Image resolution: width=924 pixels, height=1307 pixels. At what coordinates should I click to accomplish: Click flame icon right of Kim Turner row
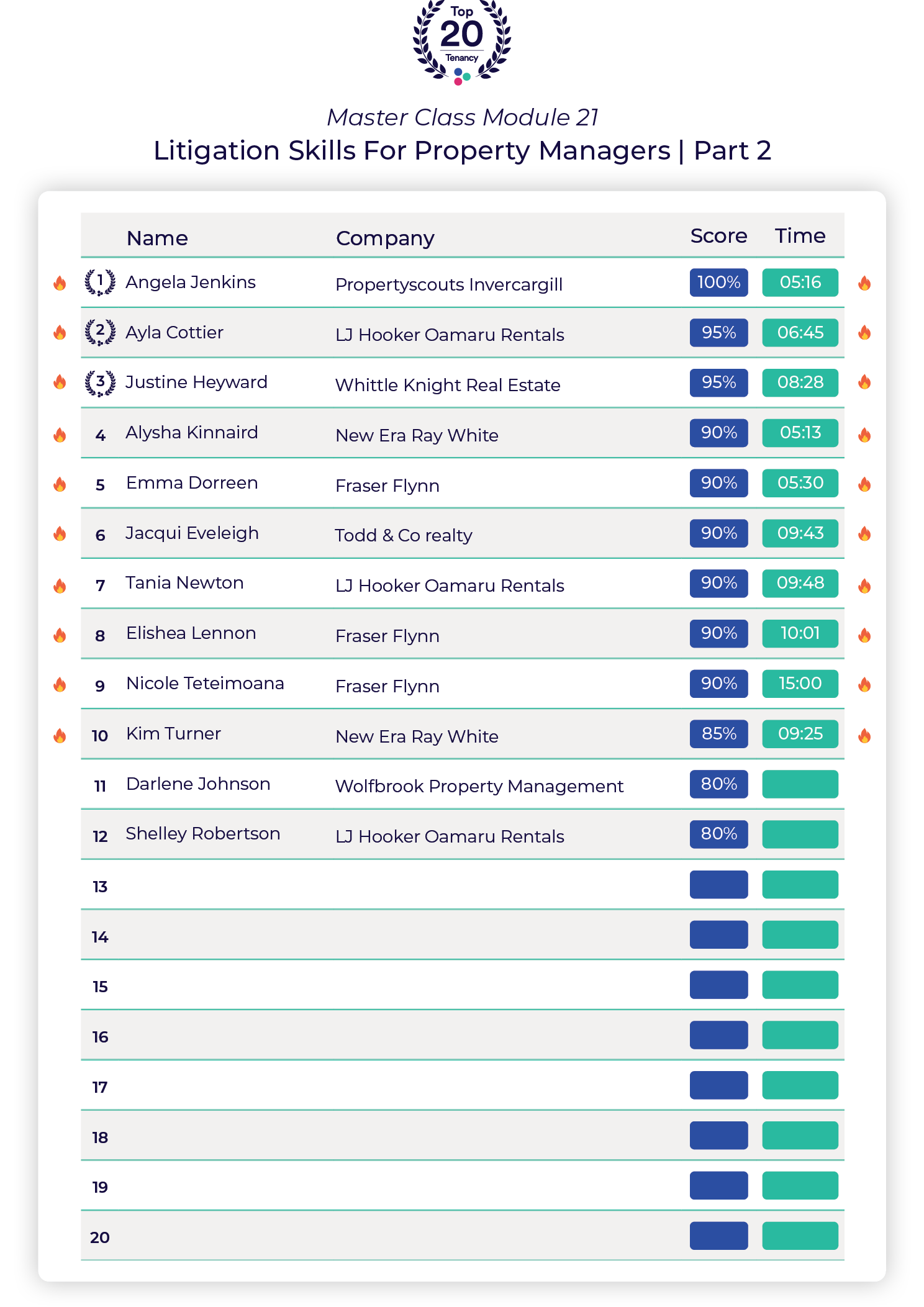[x=864, y=736]
